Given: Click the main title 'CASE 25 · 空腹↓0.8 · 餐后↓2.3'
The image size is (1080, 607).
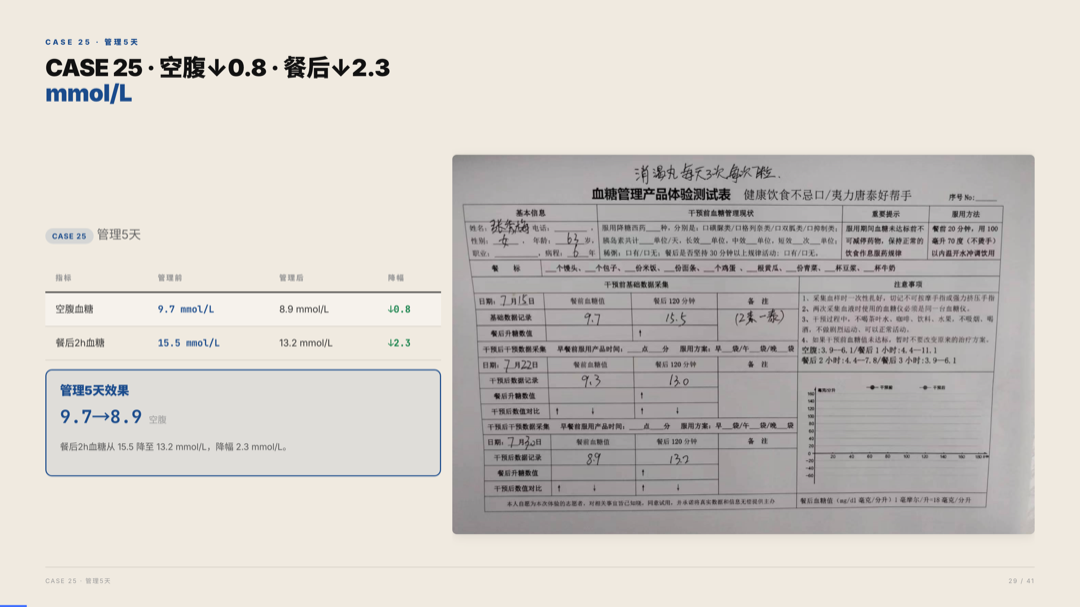Looking at the screenshot, I should pos(218,68).
